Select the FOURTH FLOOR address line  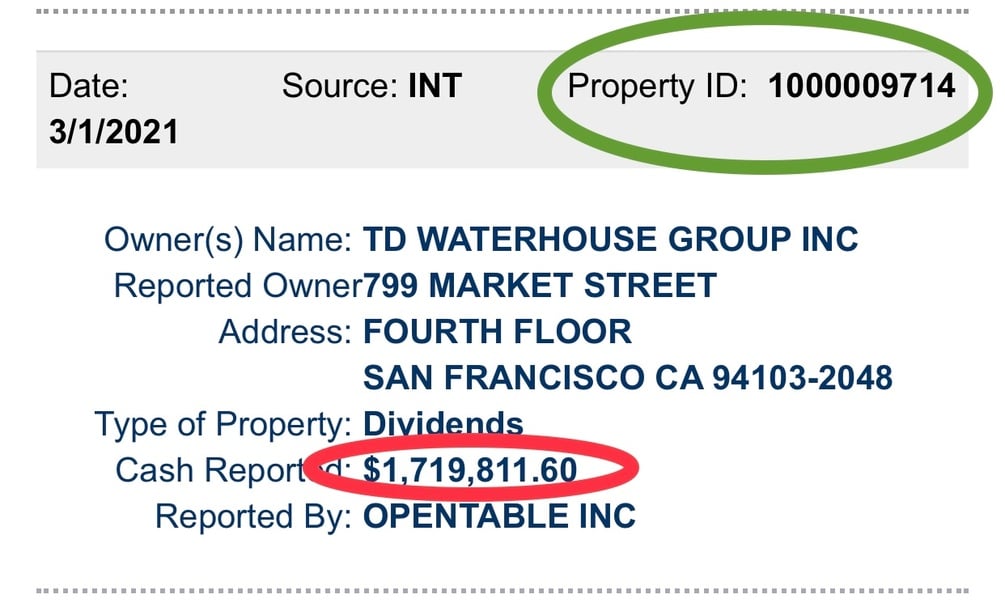point(497,332)
